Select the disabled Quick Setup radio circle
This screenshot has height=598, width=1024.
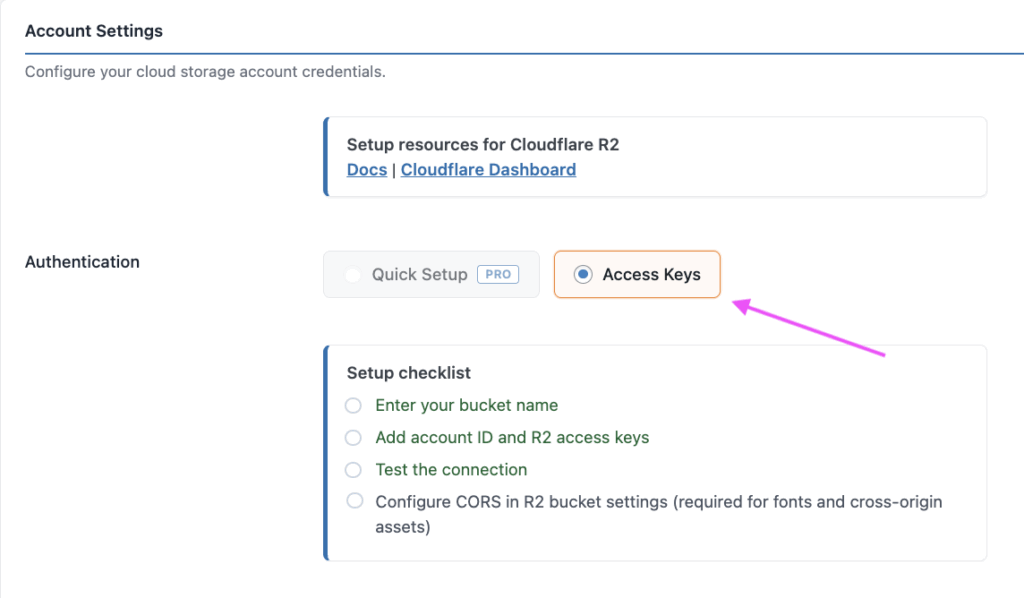(x=352, y=274)
